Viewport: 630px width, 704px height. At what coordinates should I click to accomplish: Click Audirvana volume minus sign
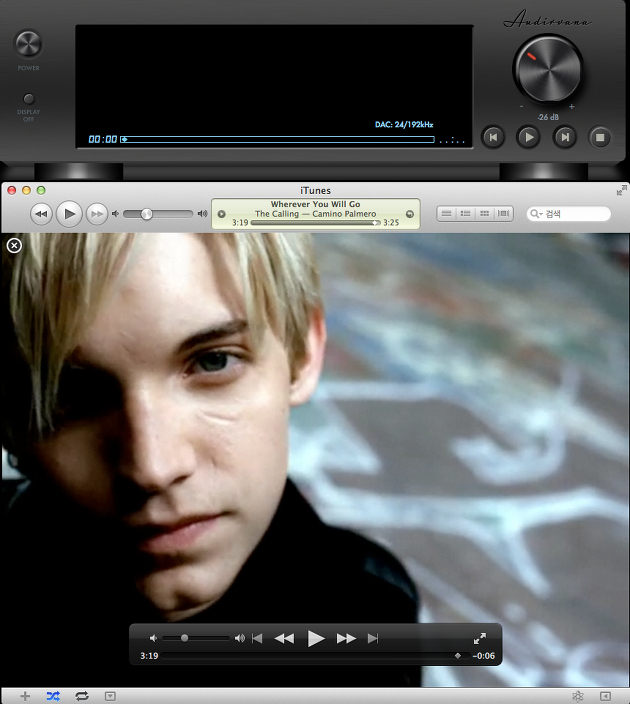pyautogui.click(x=521, y=107)
